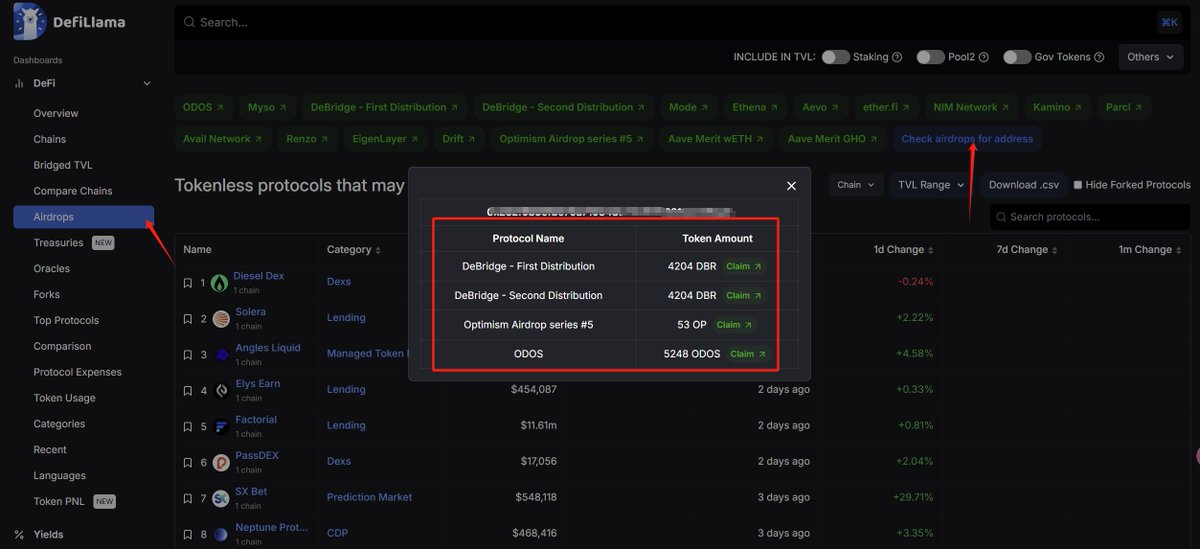
Task: Click the Gov Tokens help icon
Action: (1099, 57)
